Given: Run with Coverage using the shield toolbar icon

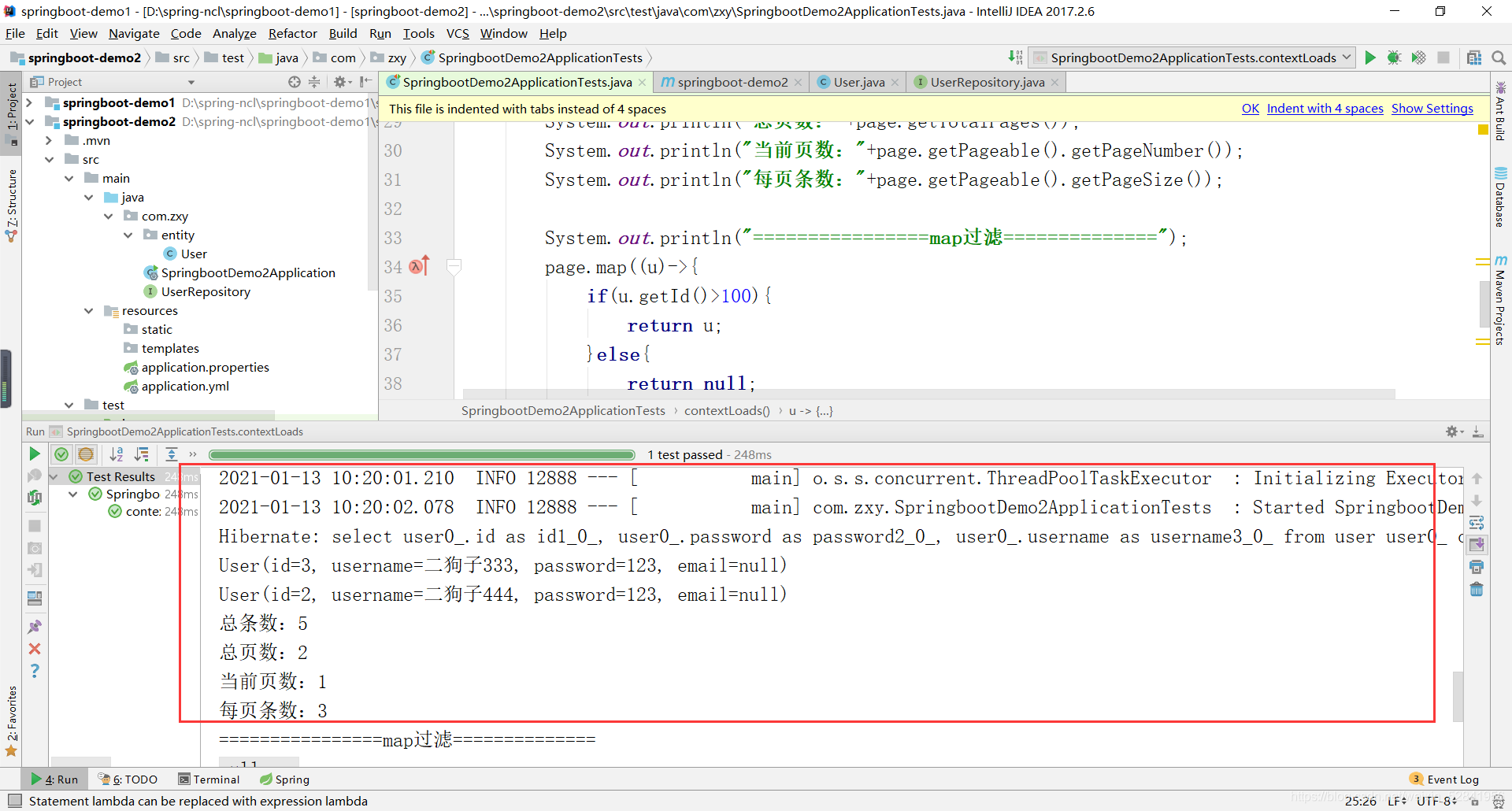Looking at the screenshot, I should pos(1419,57).
